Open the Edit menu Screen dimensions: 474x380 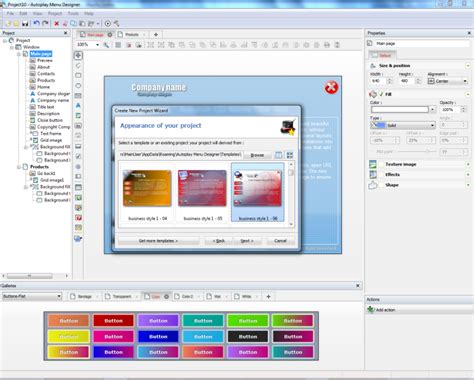click(23, 14)
